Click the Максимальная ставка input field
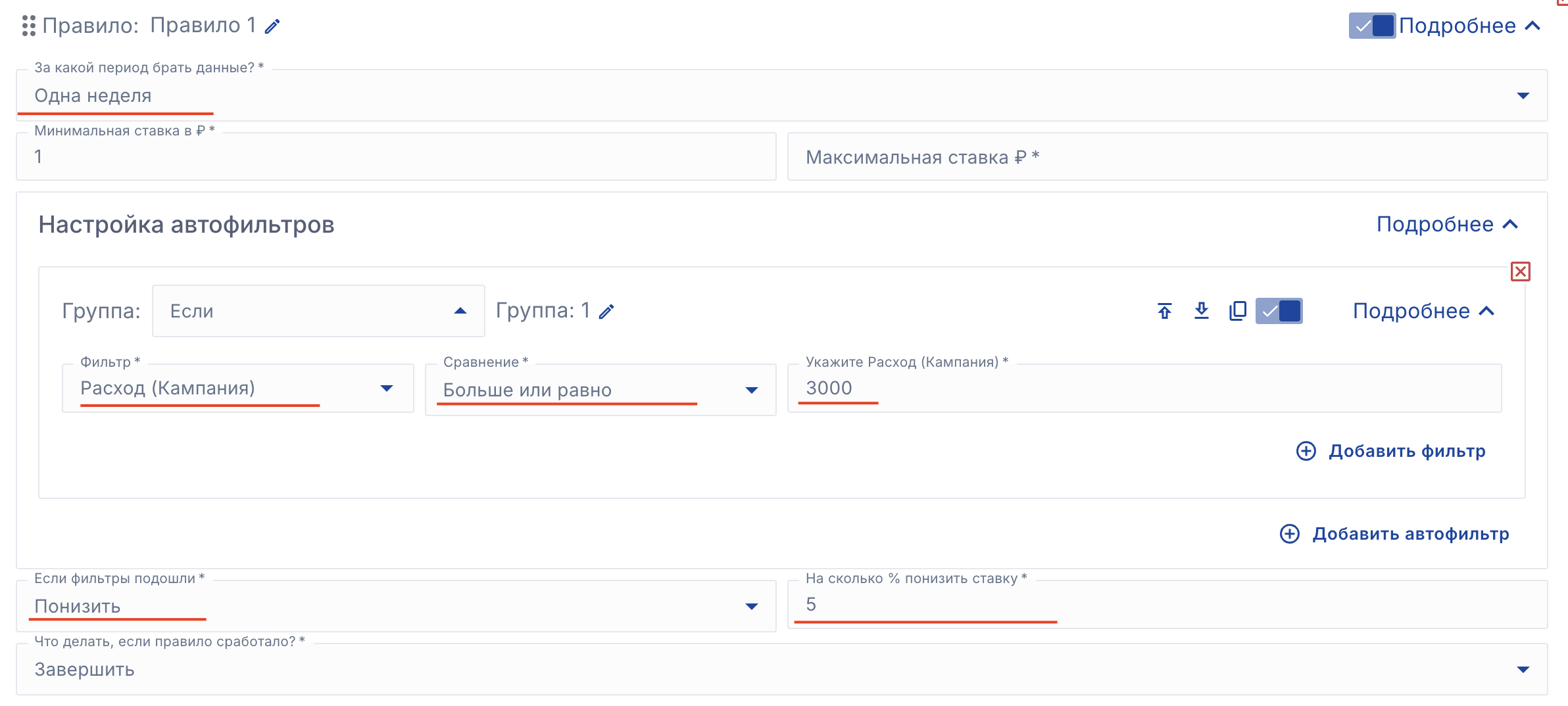The width and height of the screenshot is (1568, 706). tap(1167, 157)
